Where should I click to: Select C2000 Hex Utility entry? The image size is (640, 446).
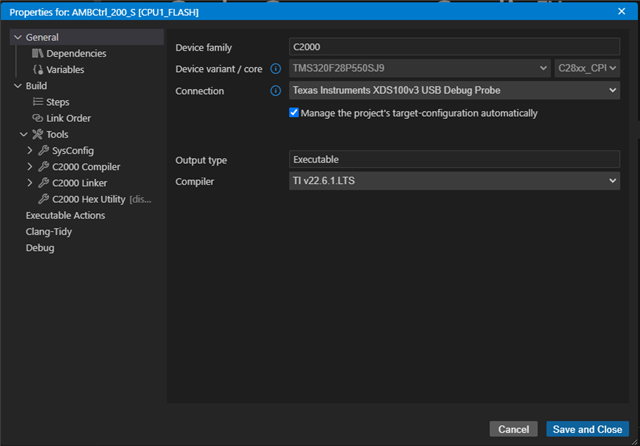click(x=89, y=199)
